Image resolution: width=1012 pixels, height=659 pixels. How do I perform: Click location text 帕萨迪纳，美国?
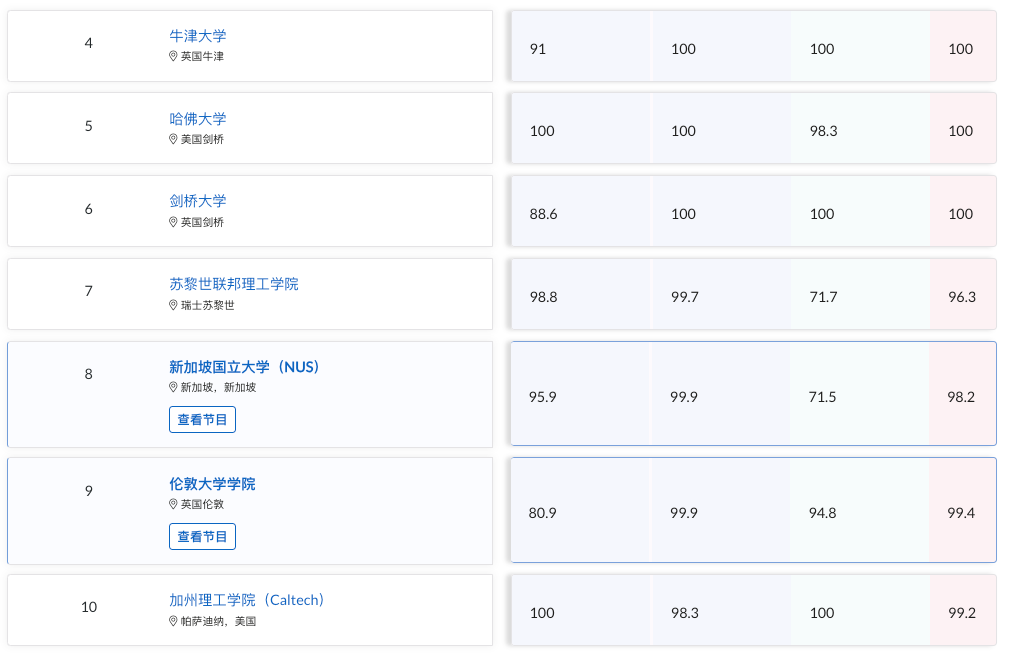(218, 621)
